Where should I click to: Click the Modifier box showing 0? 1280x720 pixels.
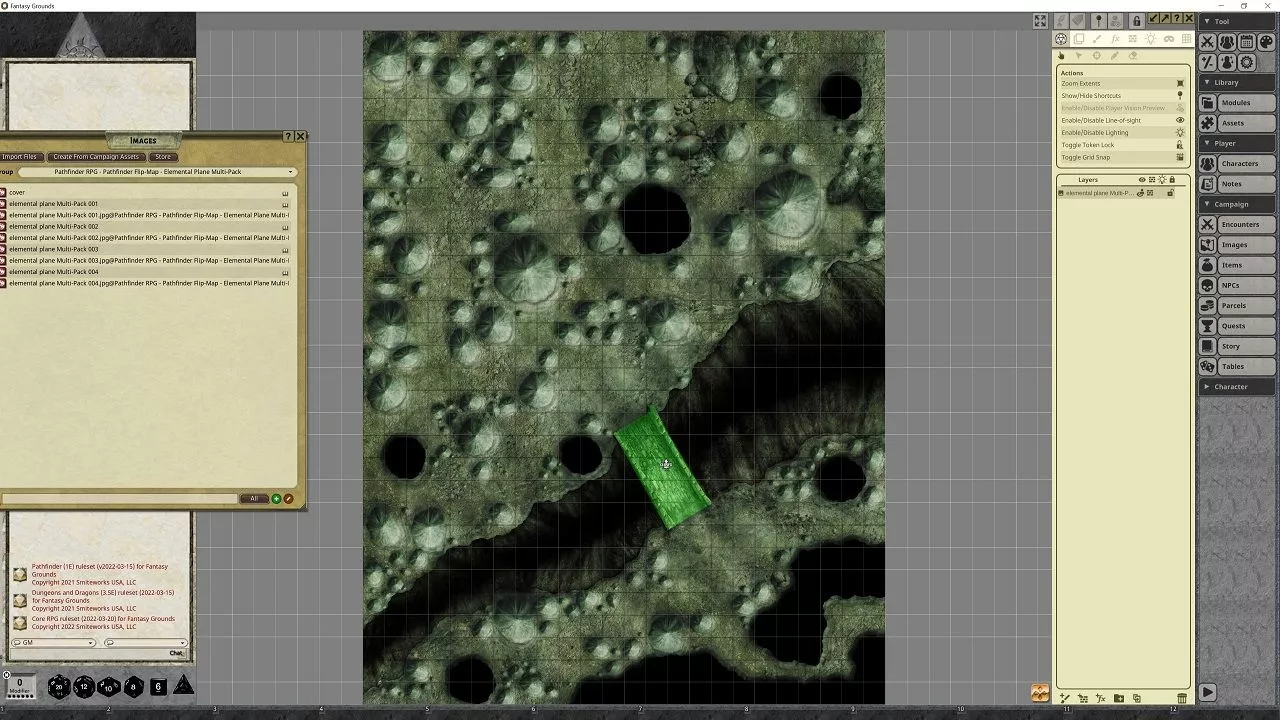click(19, 685)
